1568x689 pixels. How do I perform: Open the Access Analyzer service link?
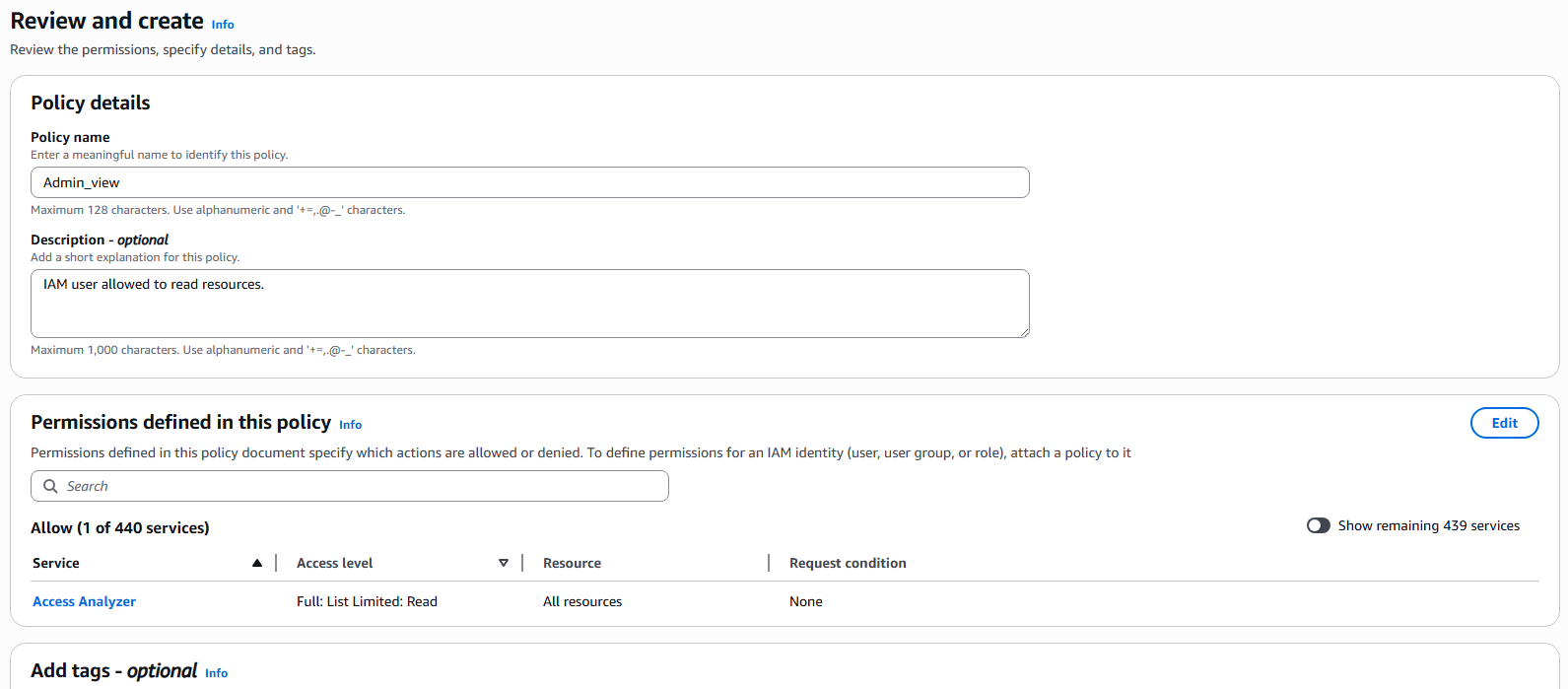[x=84, y=601]
